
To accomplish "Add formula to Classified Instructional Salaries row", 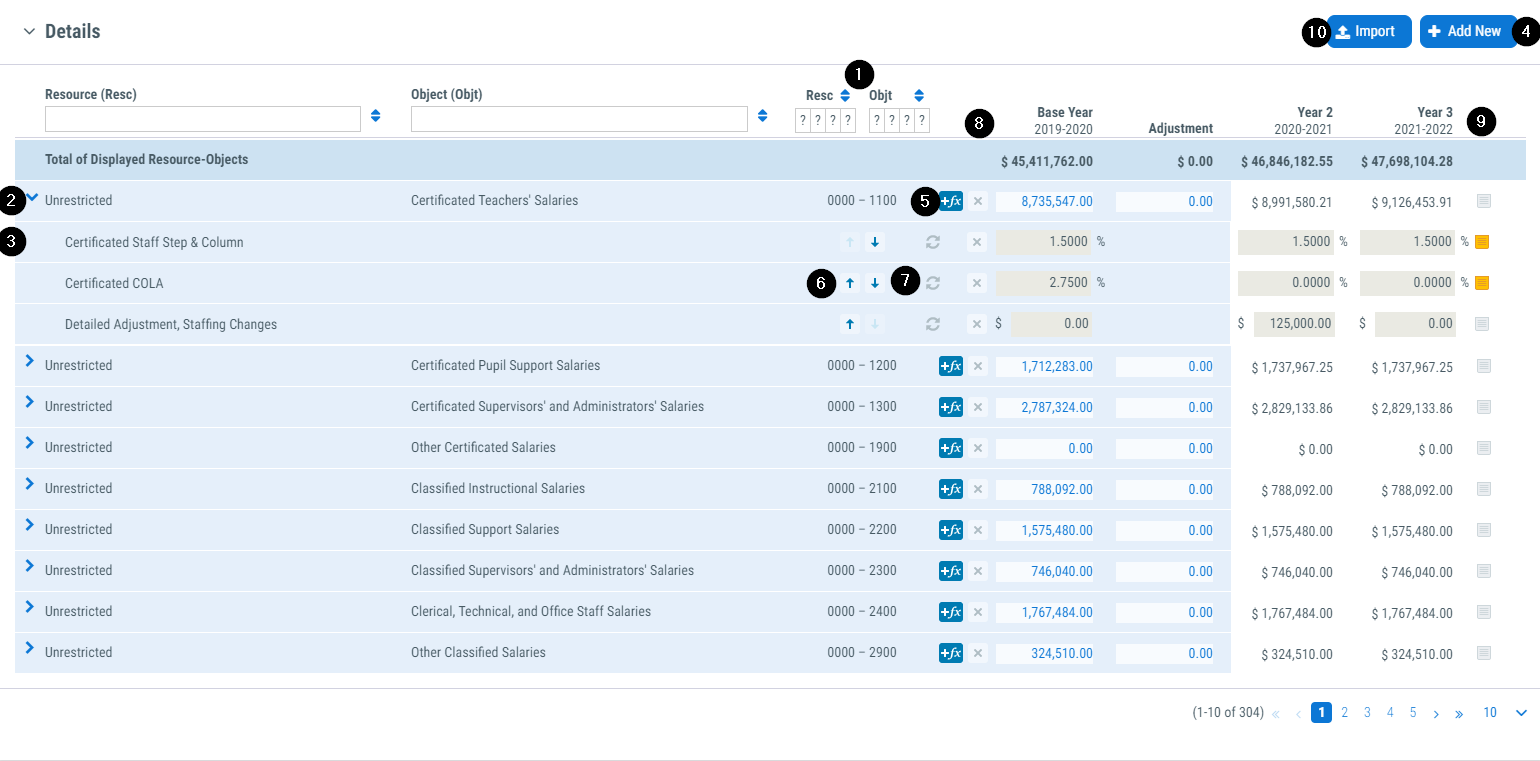I will pyautogui.click(x=951, y=489).
